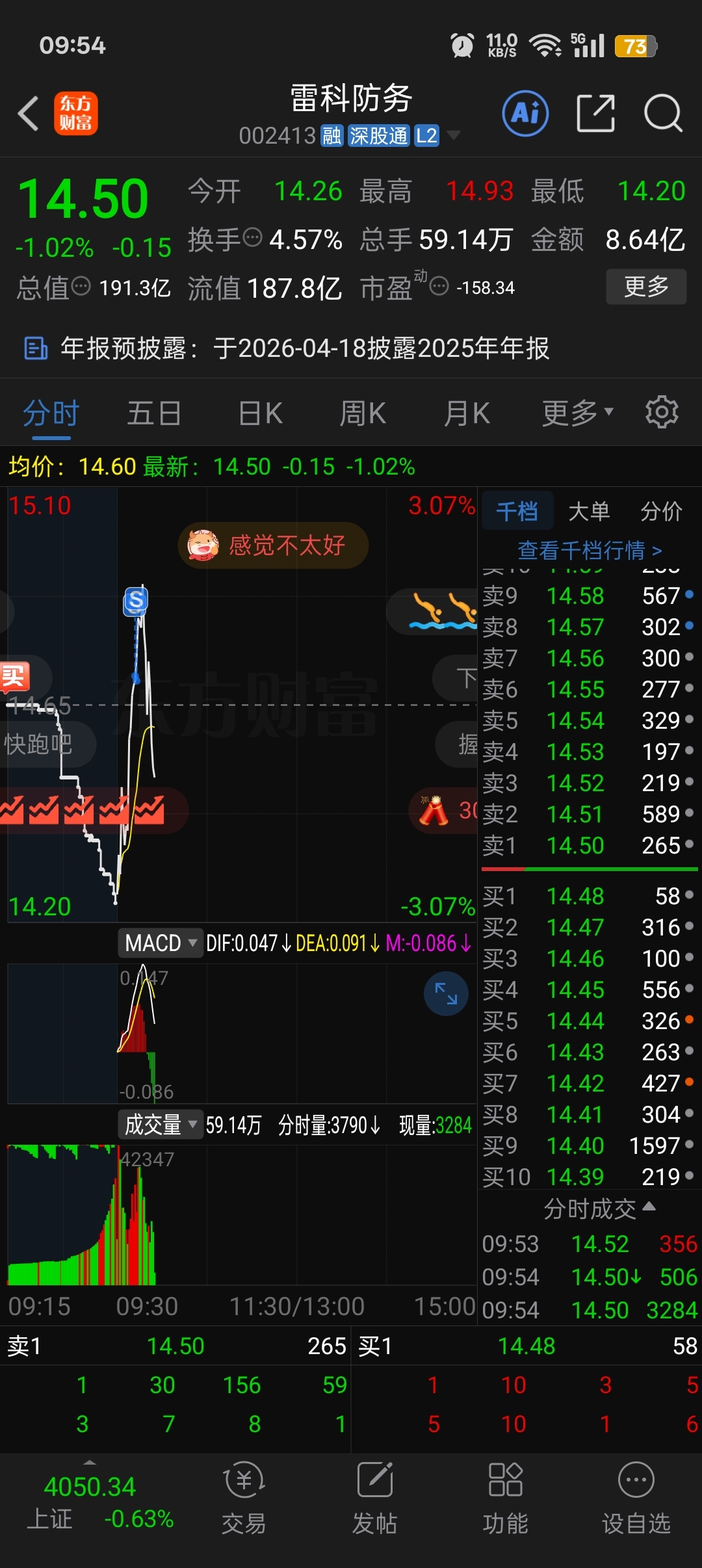Tap the 换手 info smiley icon
This screenshot has height=1568, width=702.
252,237
